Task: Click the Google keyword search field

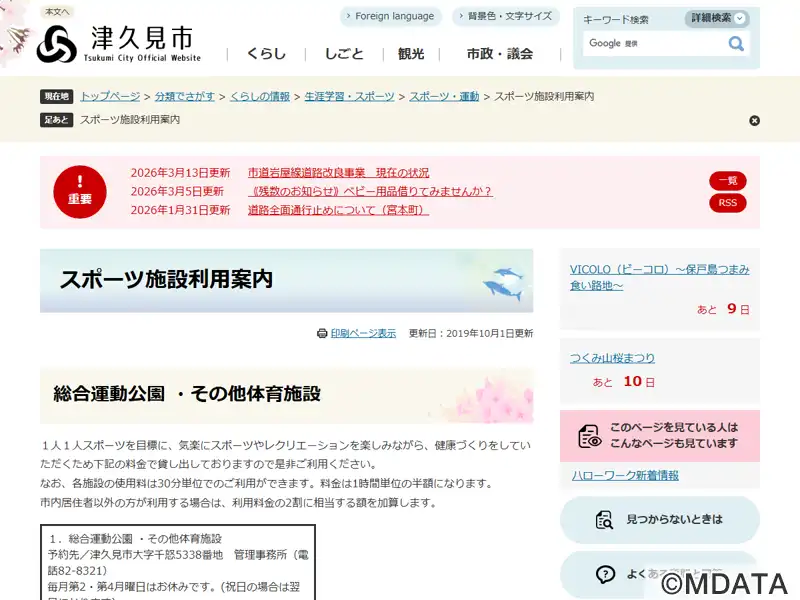Action: pos(655,44)
